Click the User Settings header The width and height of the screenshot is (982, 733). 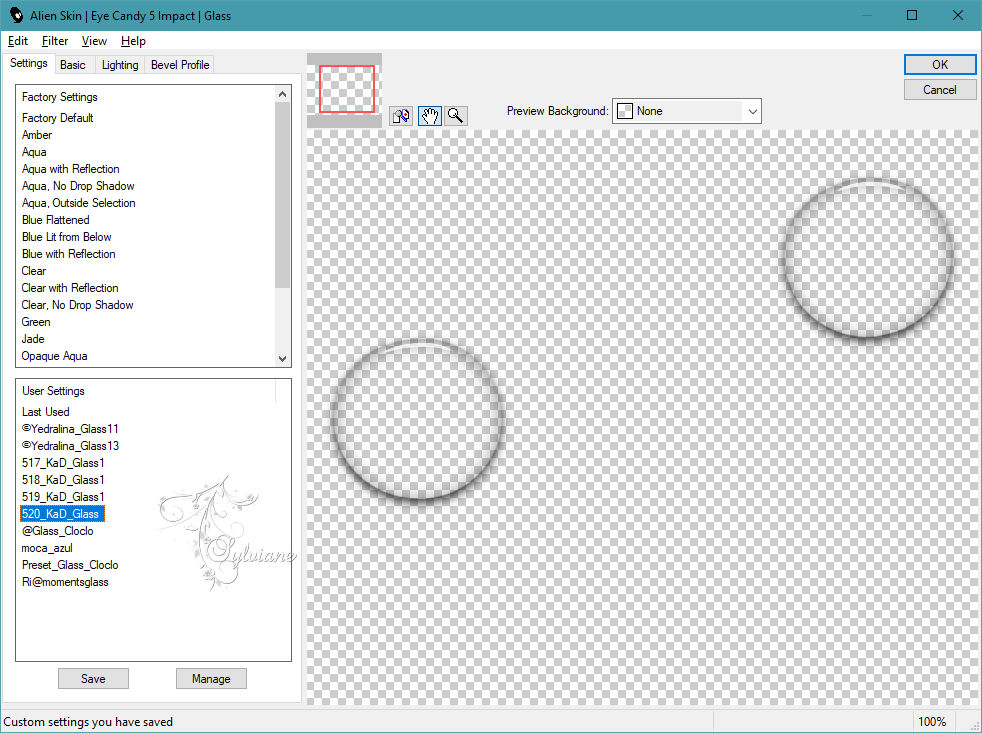pos(53,390)
